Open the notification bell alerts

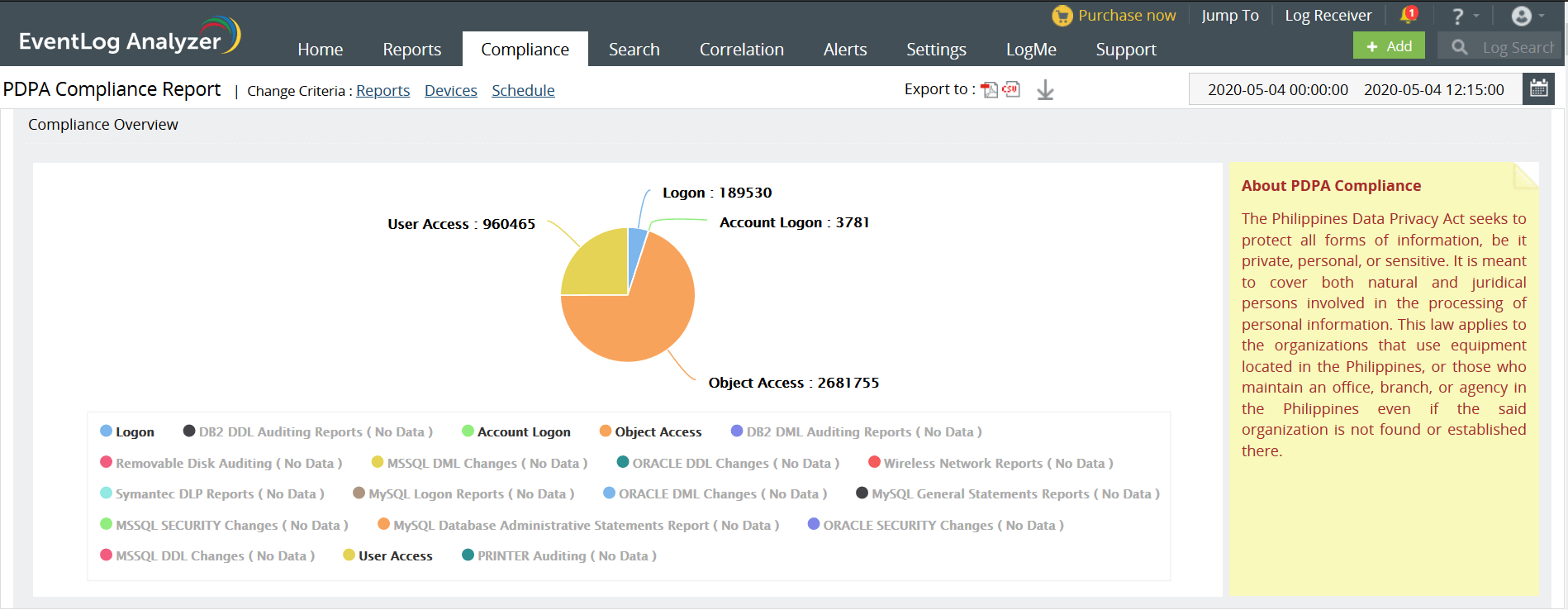[x=1409, y=15]
